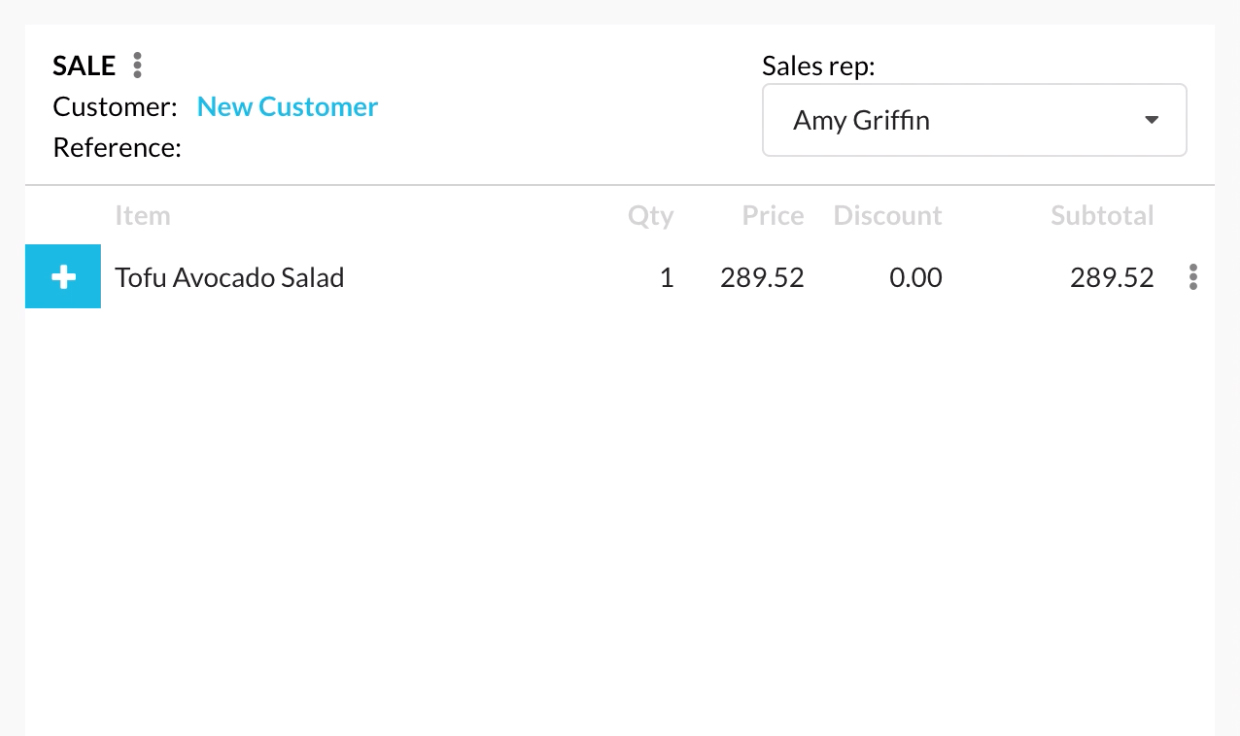1240x736 pixels.
Task: Click the New Customer link
Action: click(287, 107)
